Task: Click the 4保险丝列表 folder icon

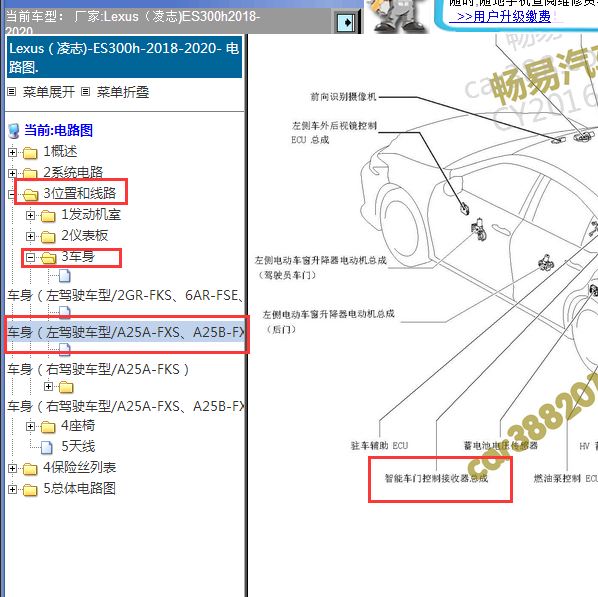Action: coord(30,468)
